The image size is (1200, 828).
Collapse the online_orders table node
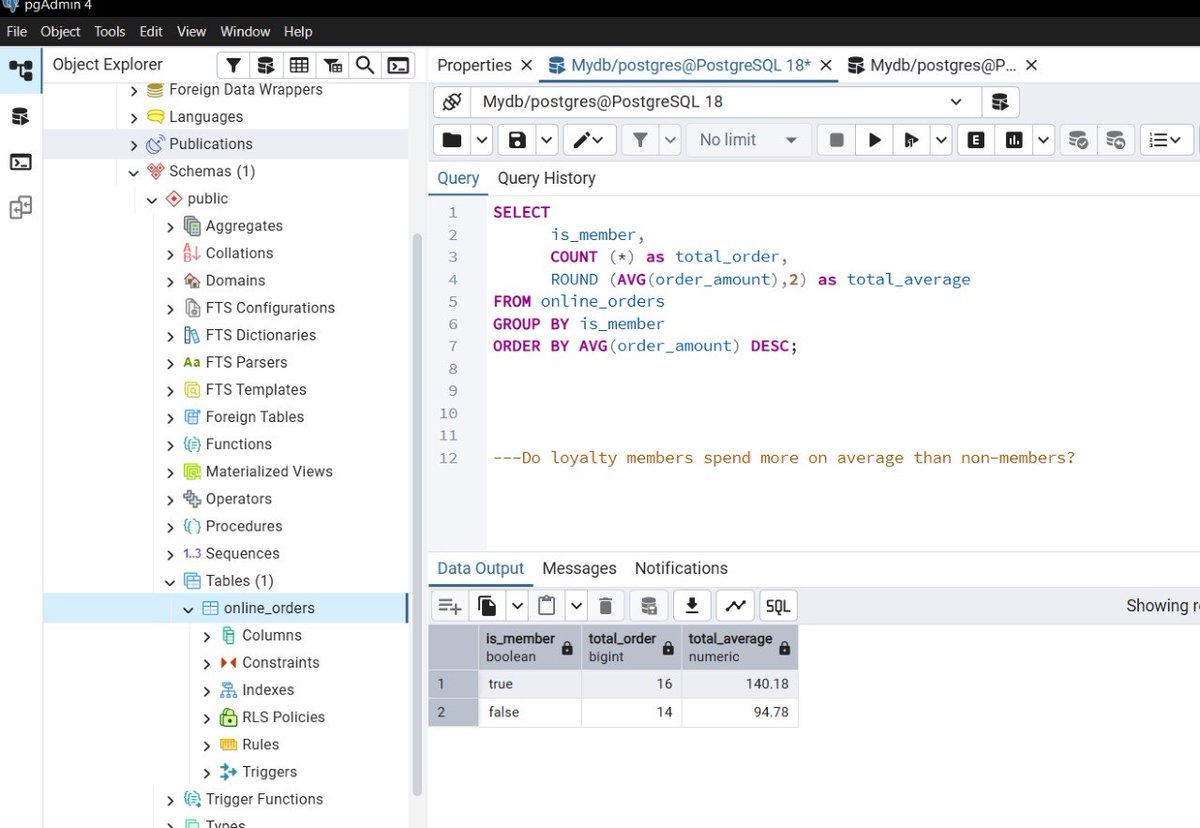[188, 608]
